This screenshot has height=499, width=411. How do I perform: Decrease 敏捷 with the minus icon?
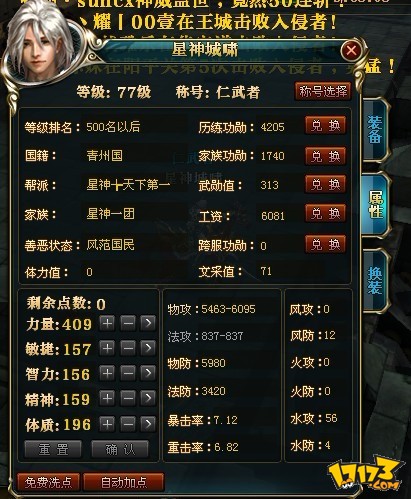[128, 348]
